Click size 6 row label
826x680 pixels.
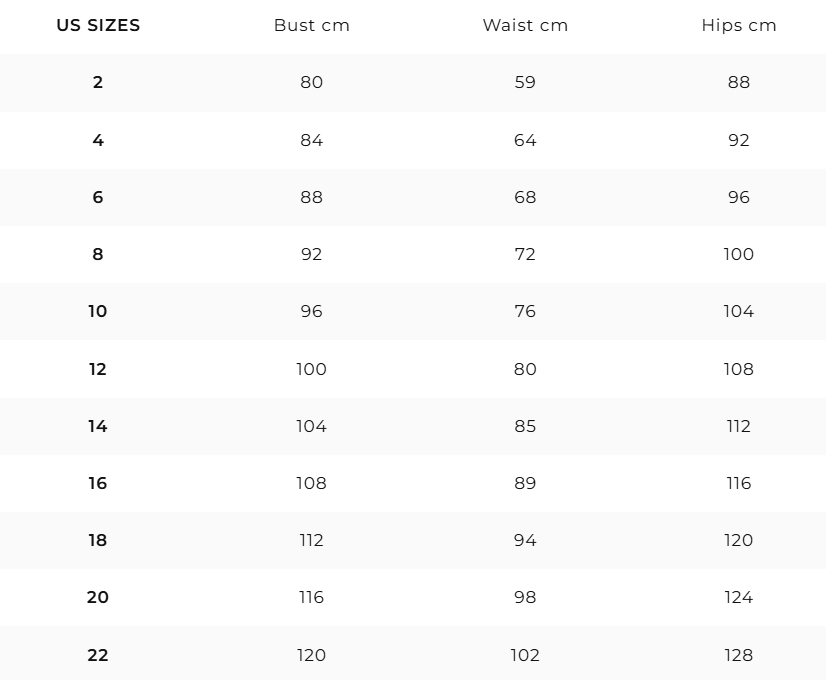point(98,197)
